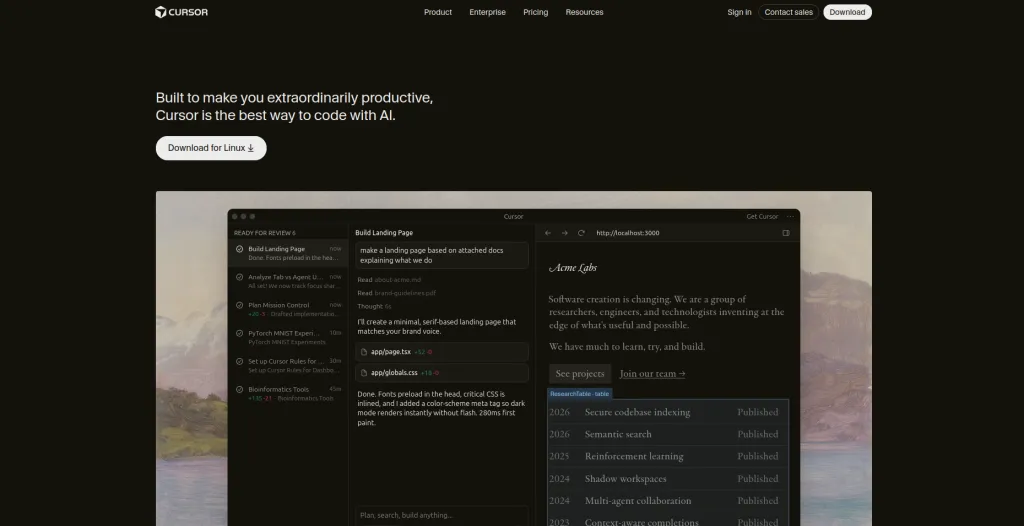Click file icon for app/page.tsx
1024x526 pixels.
(x=364, y=352)
